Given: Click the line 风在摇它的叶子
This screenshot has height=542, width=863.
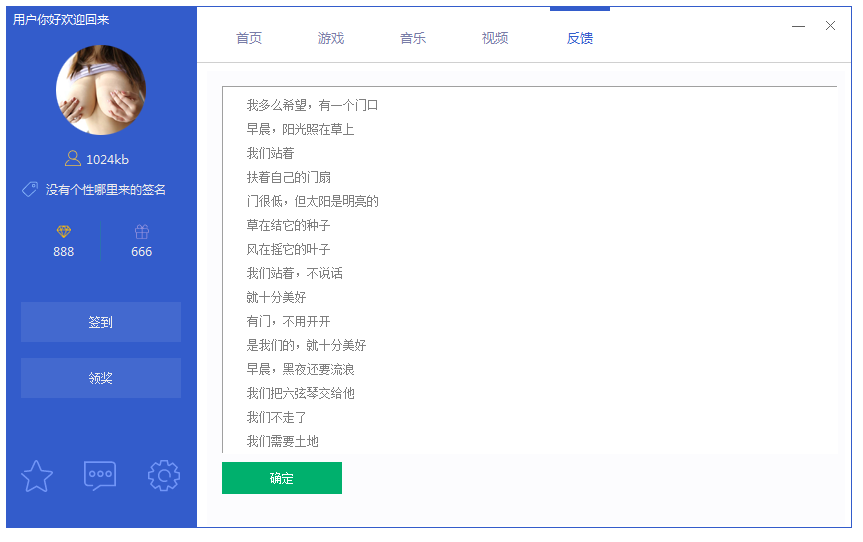Looking at the screenshot, I should [x=288, y=249].
